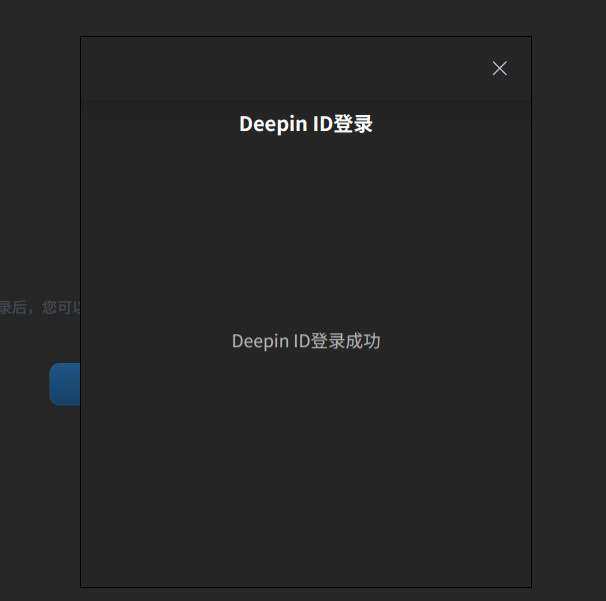
Task: Close the Deepin ID login dialog
Action: 499,68
